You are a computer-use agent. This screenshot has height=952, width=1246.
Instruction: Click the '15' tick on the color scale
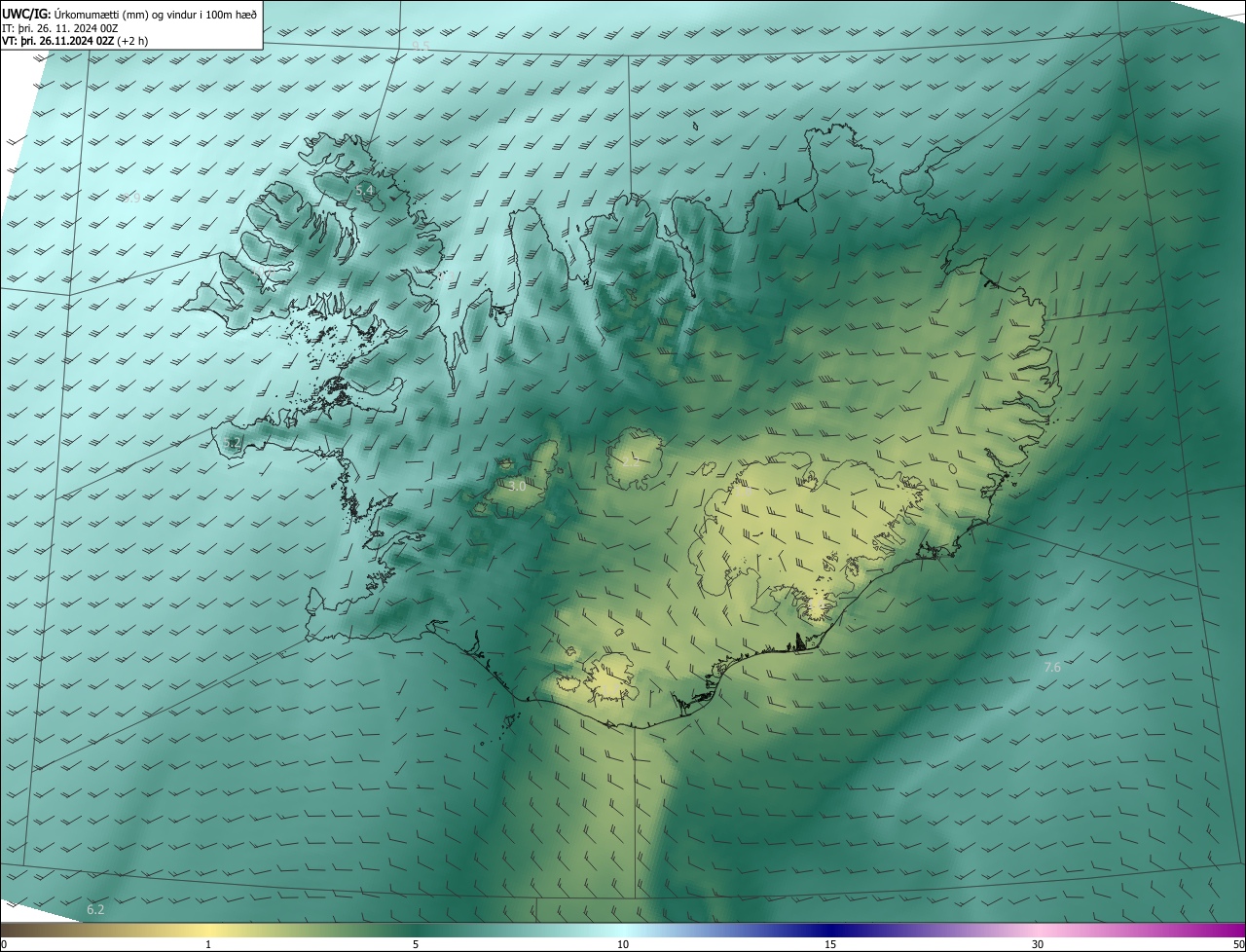click(830, 944)
